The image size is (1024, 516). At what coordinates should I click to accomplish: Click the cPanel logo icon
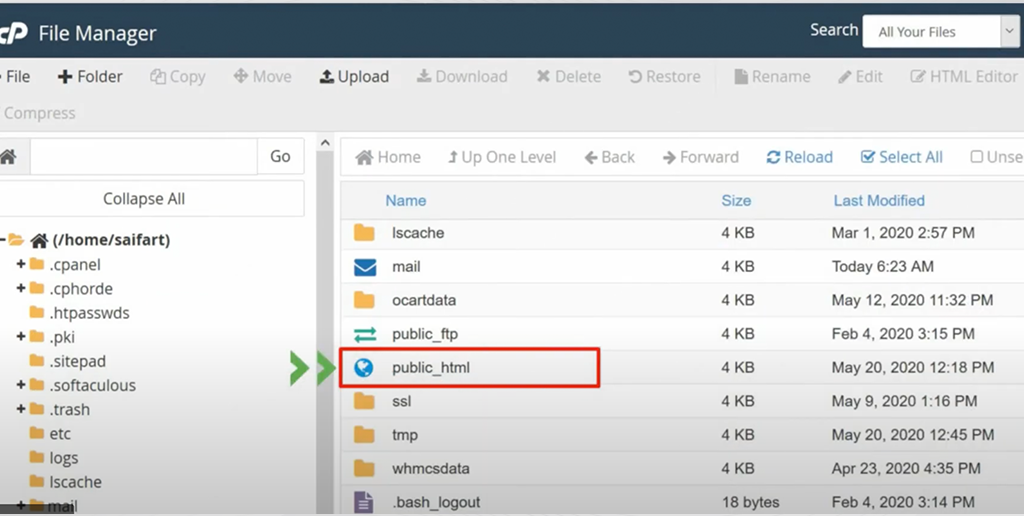tap(13, 33)
